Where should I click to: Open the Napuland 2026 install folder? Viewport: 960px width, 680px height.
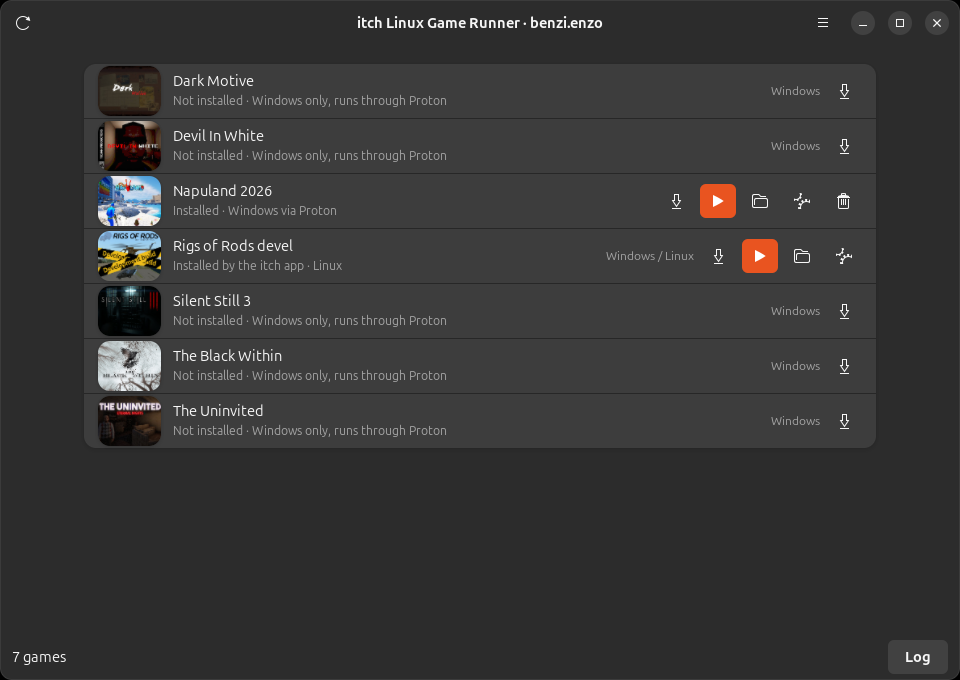pos(760,201)
